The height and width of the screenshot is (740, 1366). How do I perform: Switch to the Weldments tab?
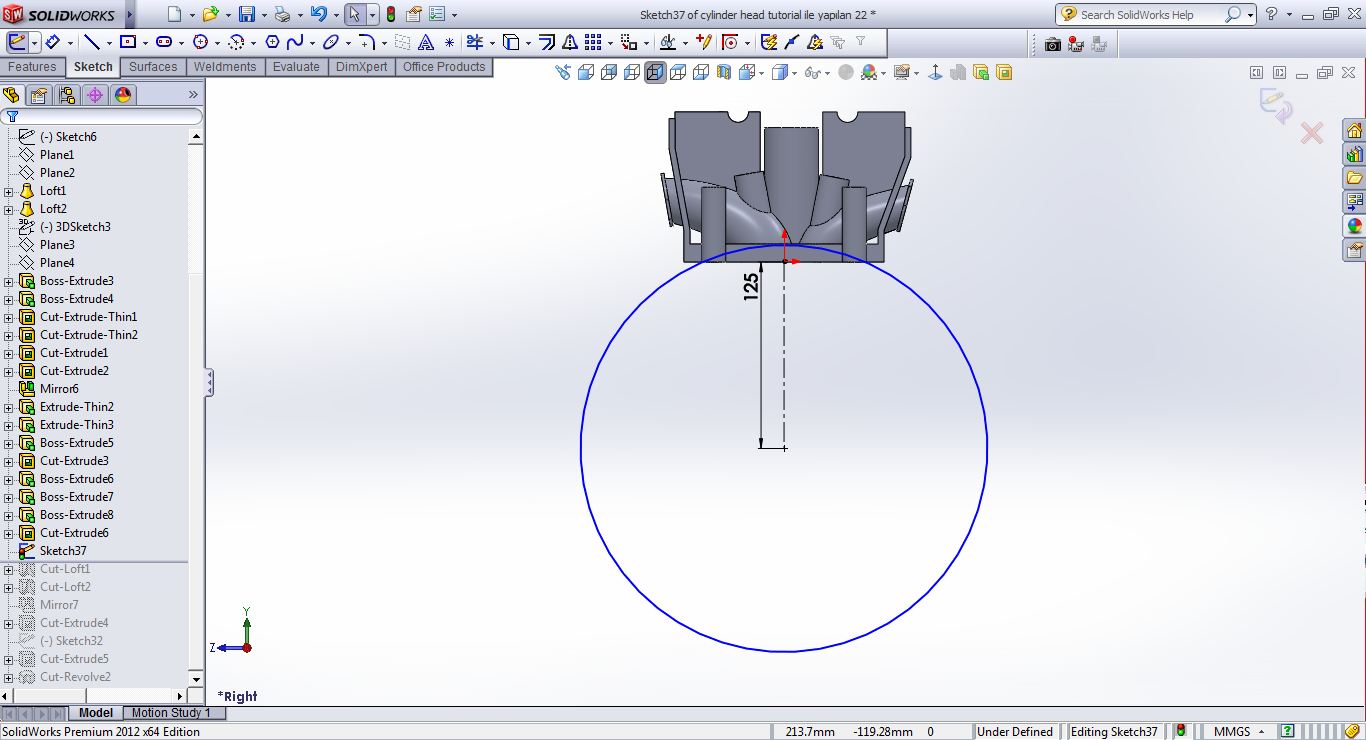(225, 67)
